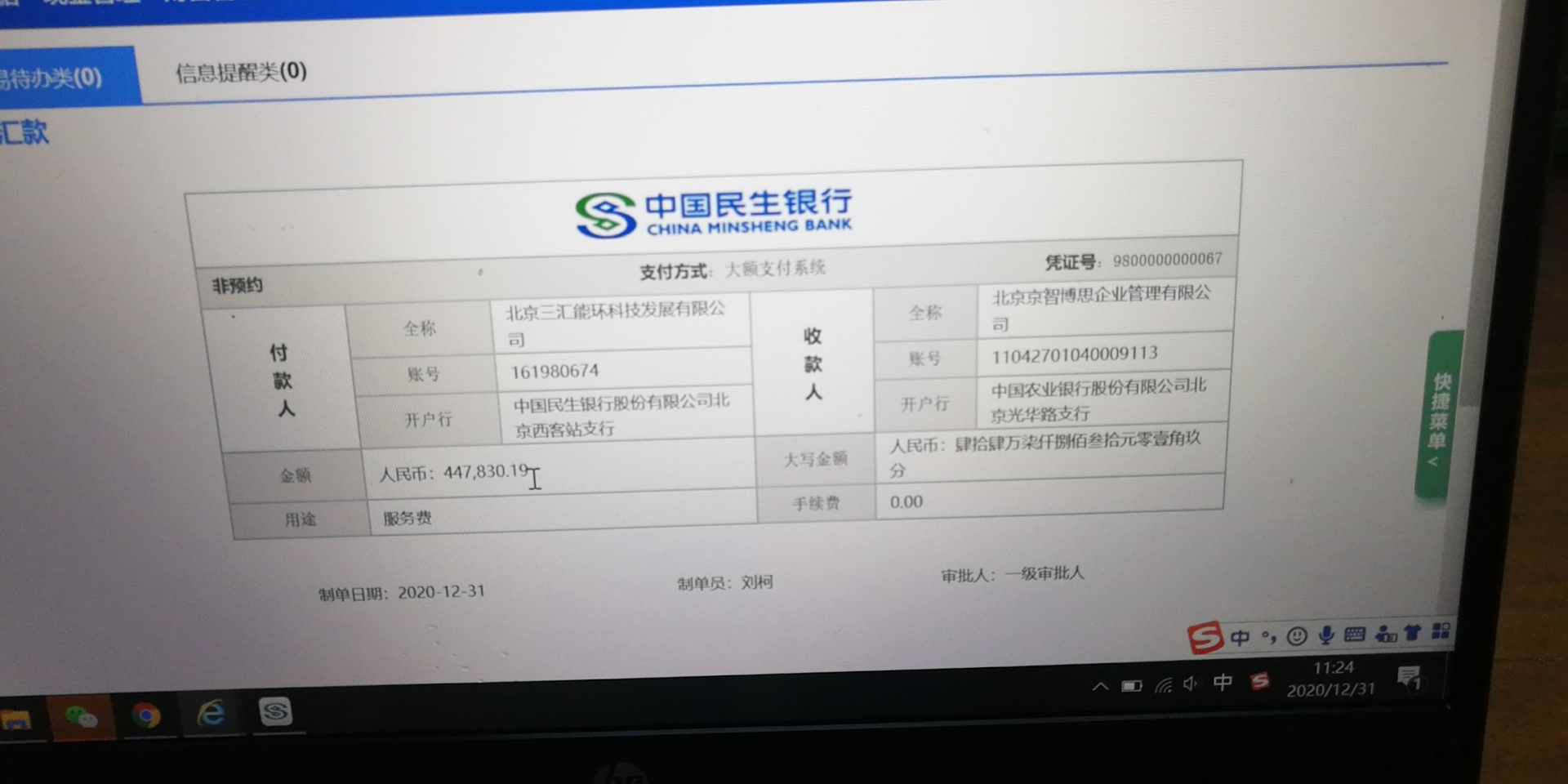Switch to Internet Explorer in taskbar
This screenshot has width=1568, height=784.
point(212,714)
